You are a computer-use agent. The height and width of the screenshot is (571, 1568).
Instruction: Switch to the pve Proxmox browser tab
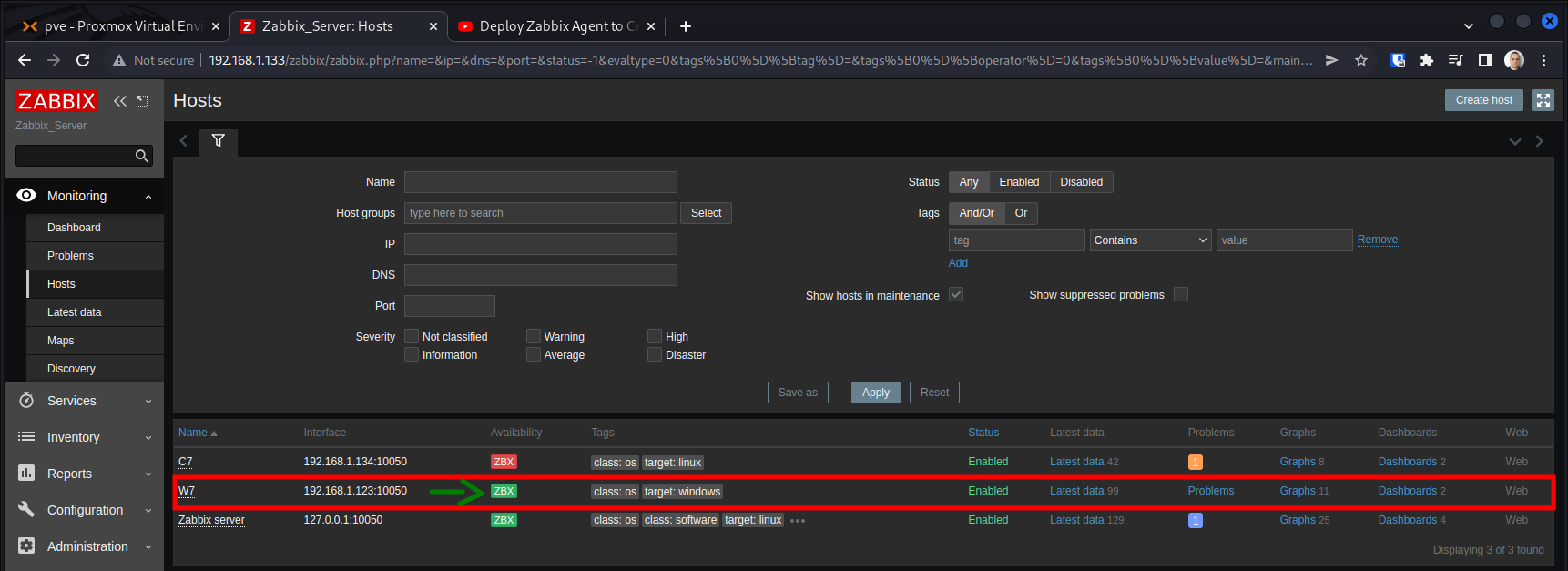click(x=118, y=26)
